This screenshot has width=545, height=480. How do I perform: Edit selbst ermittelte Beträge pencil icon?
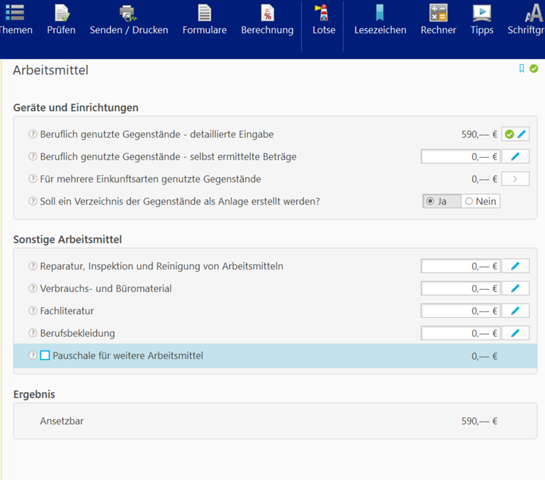click(x=515, y=156)
